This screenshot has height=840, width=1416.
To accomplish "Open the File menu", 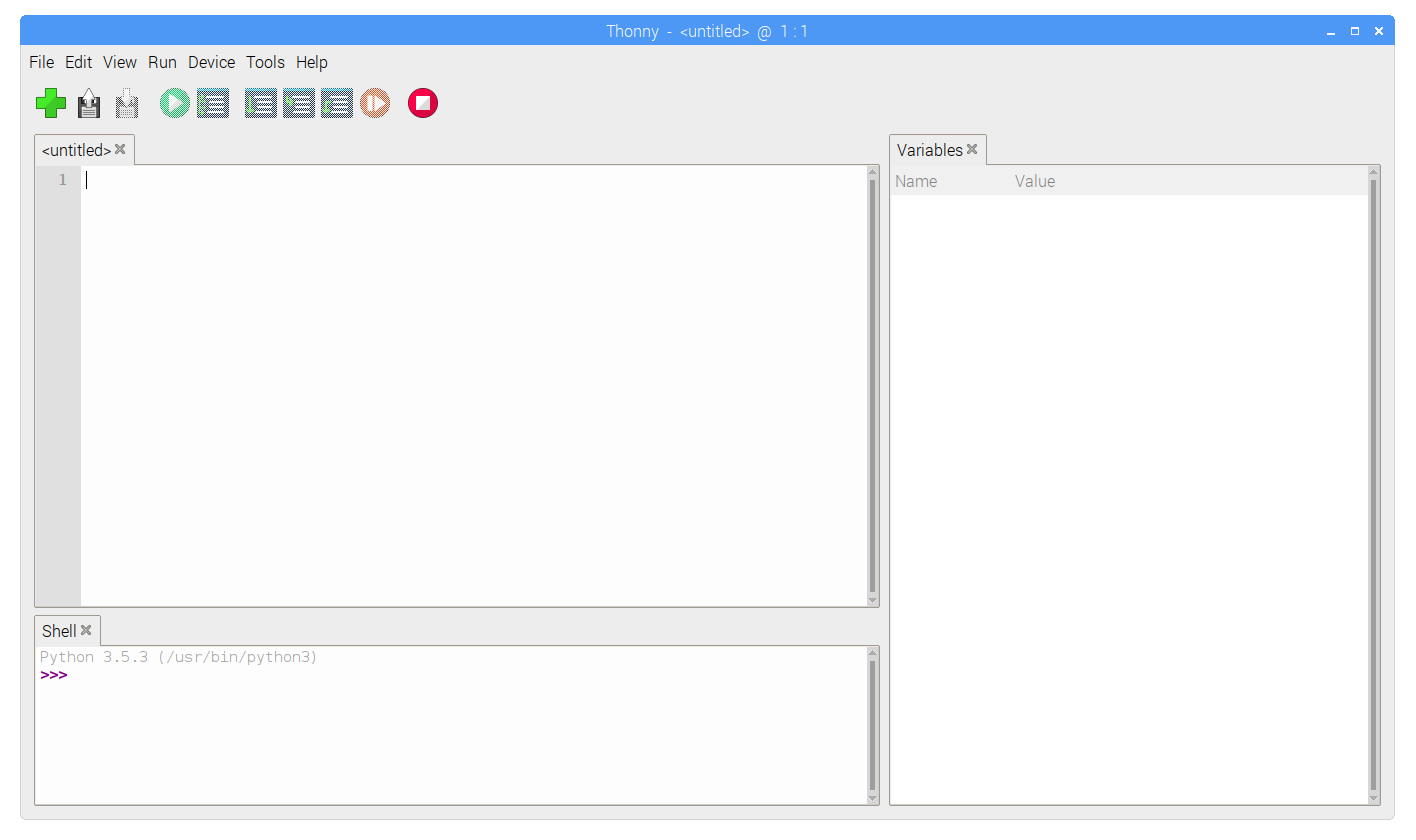I will point(41,62).
